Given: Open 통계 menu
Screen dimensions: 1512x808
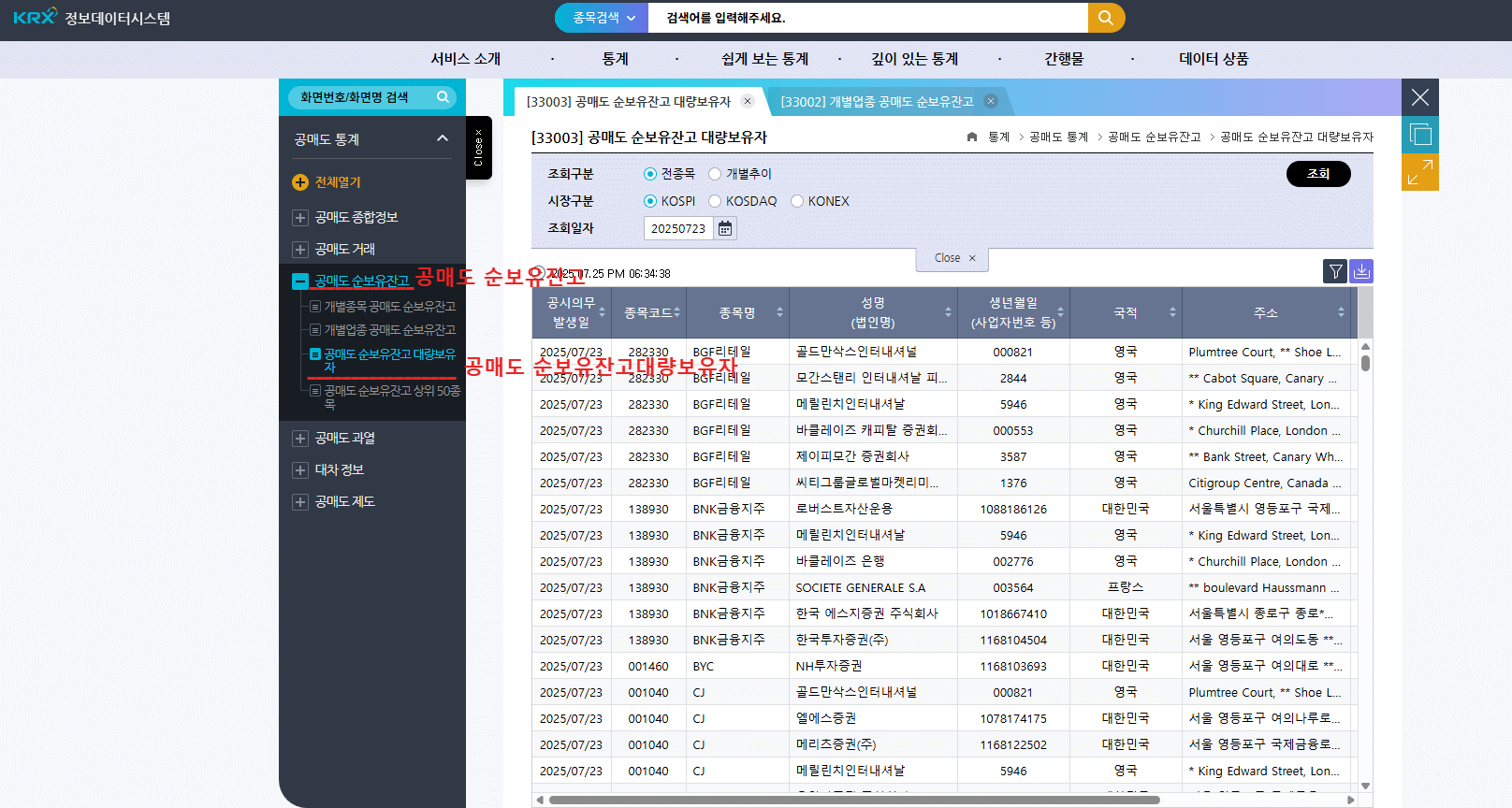Looking at the screenshot, I should coord(615,59).
